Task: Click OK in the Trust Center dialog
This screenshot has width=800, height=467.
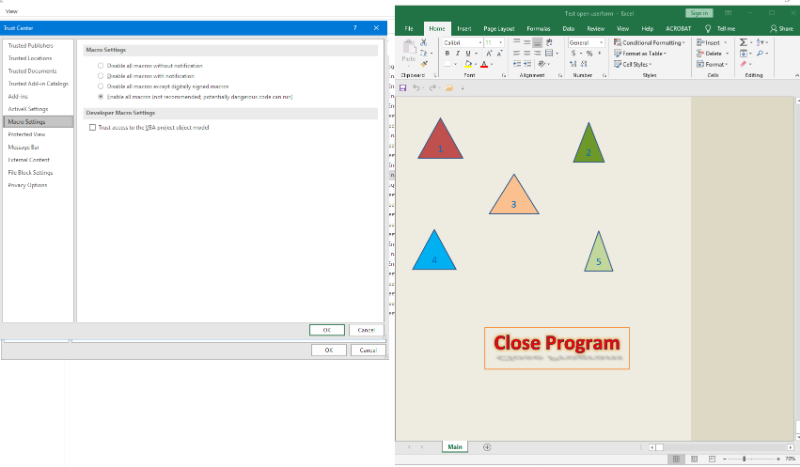Action: coord(326,329)
